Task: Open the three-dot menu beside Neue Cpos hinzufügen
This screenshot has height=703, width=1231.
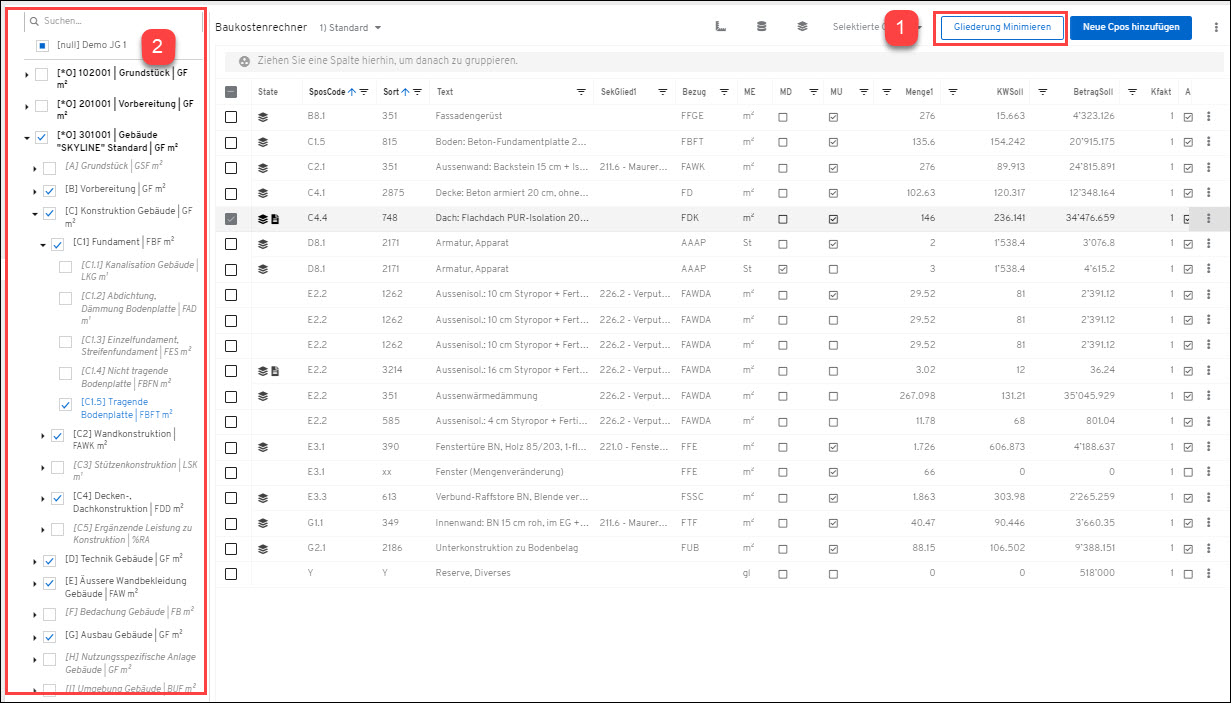Action: (x=1215, y=27)
